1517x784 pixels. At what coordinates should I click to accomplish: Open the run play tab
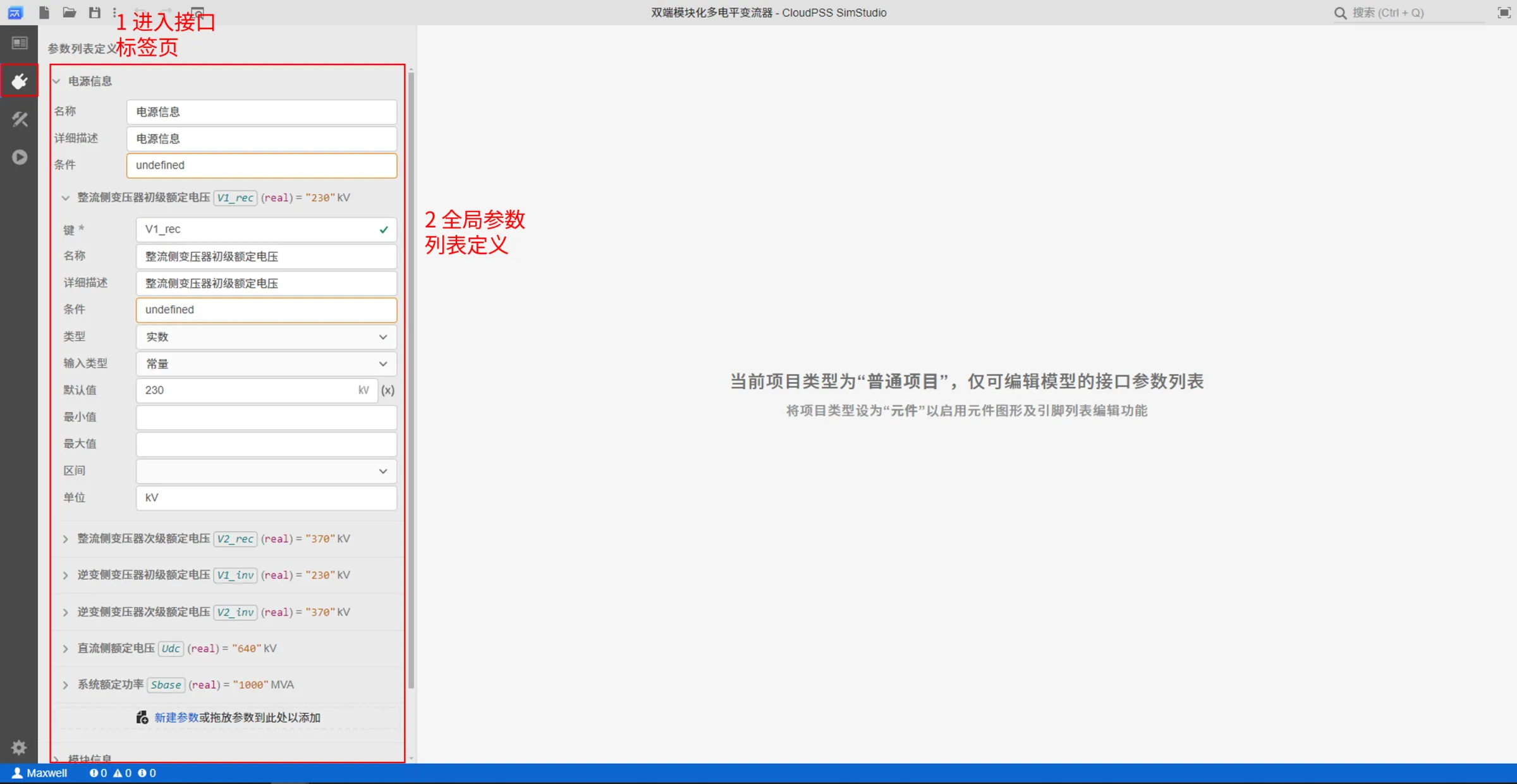(x=20, y=157)
